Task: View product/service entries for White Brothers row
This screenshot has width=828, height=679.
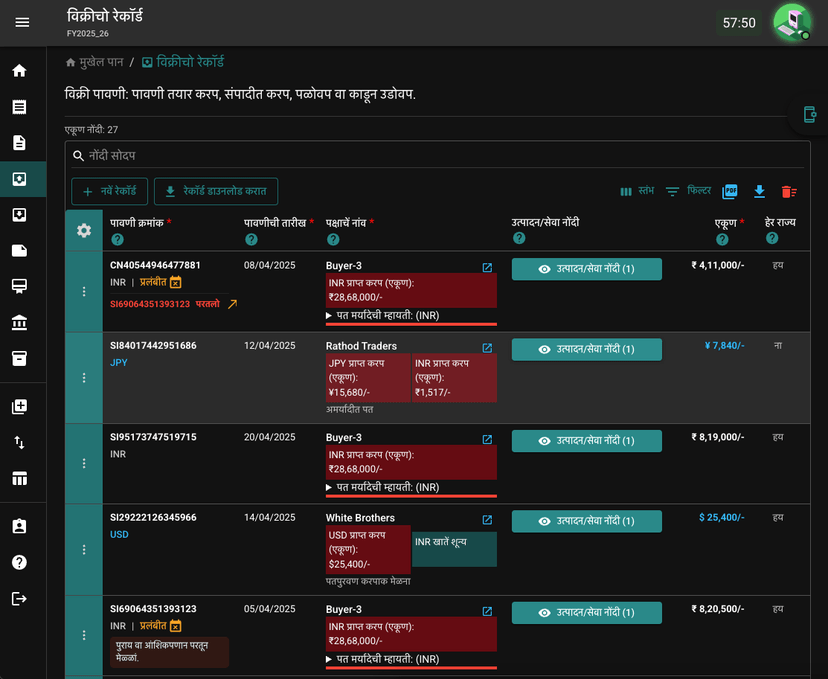Action: click(x=586, y=521)
